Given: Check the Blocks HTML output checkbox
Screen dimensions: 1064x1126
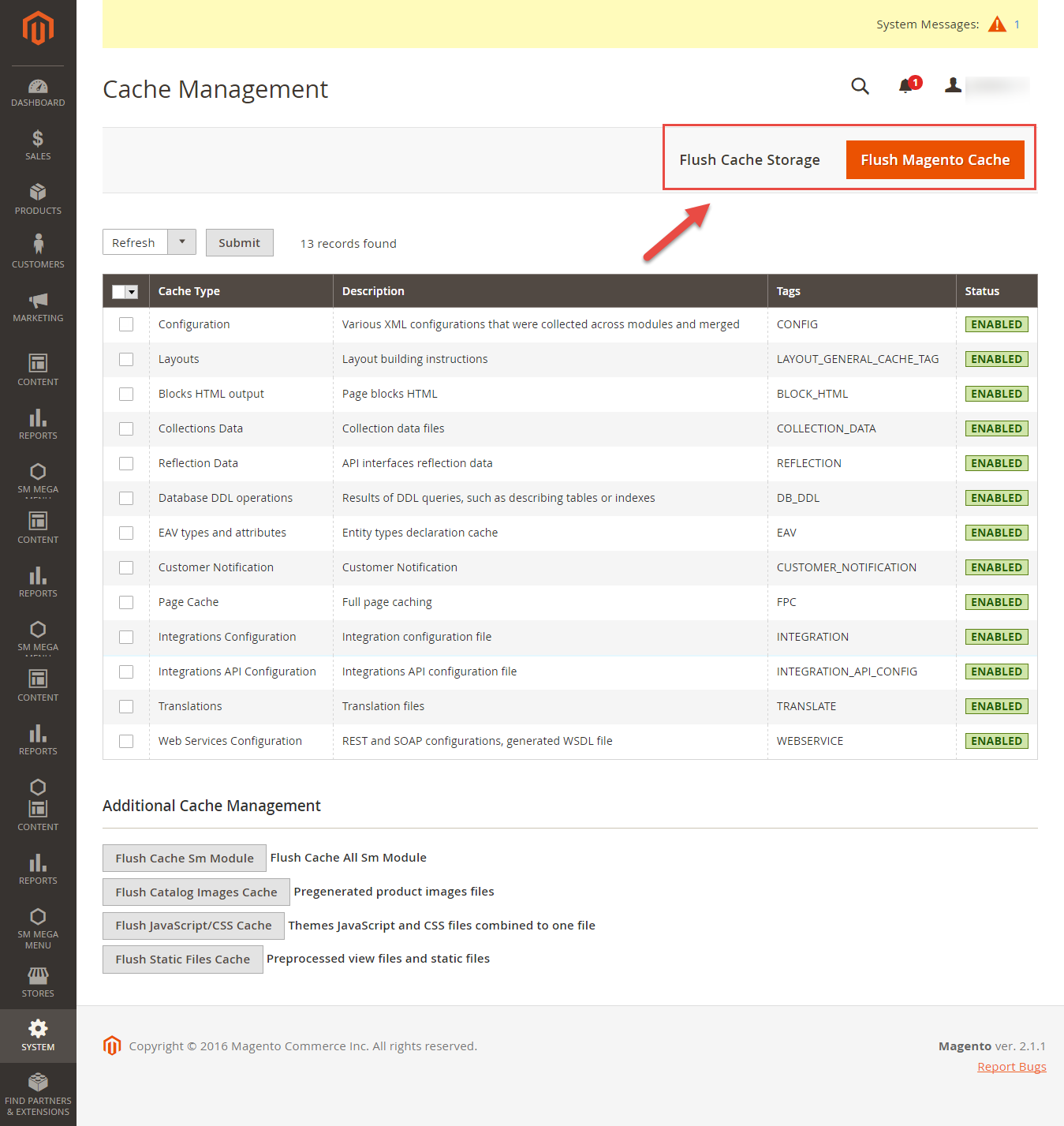Looking at the screenshot, I should (126, 394).
